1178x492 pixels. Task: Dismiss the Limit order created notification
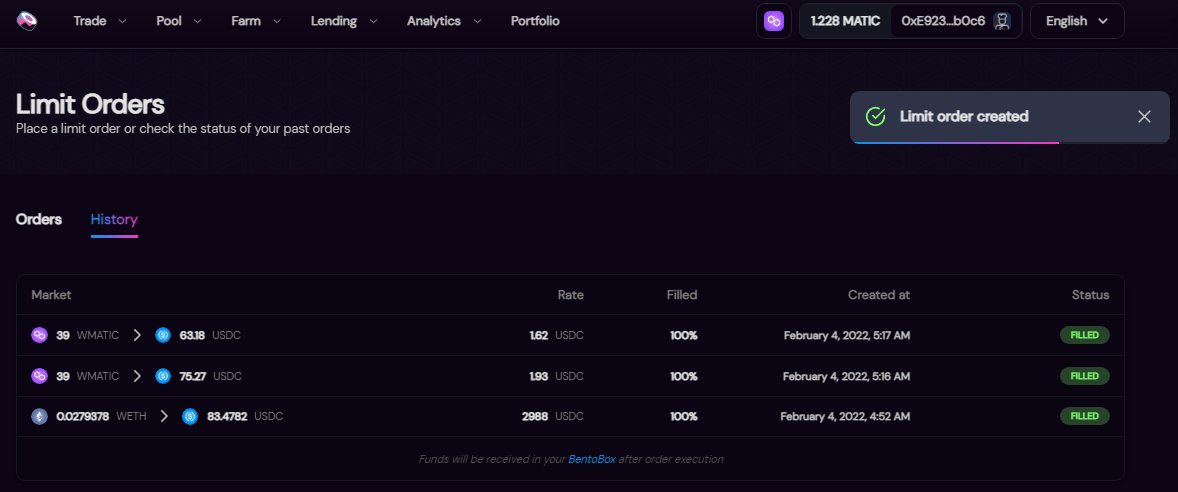[1144, 116]
